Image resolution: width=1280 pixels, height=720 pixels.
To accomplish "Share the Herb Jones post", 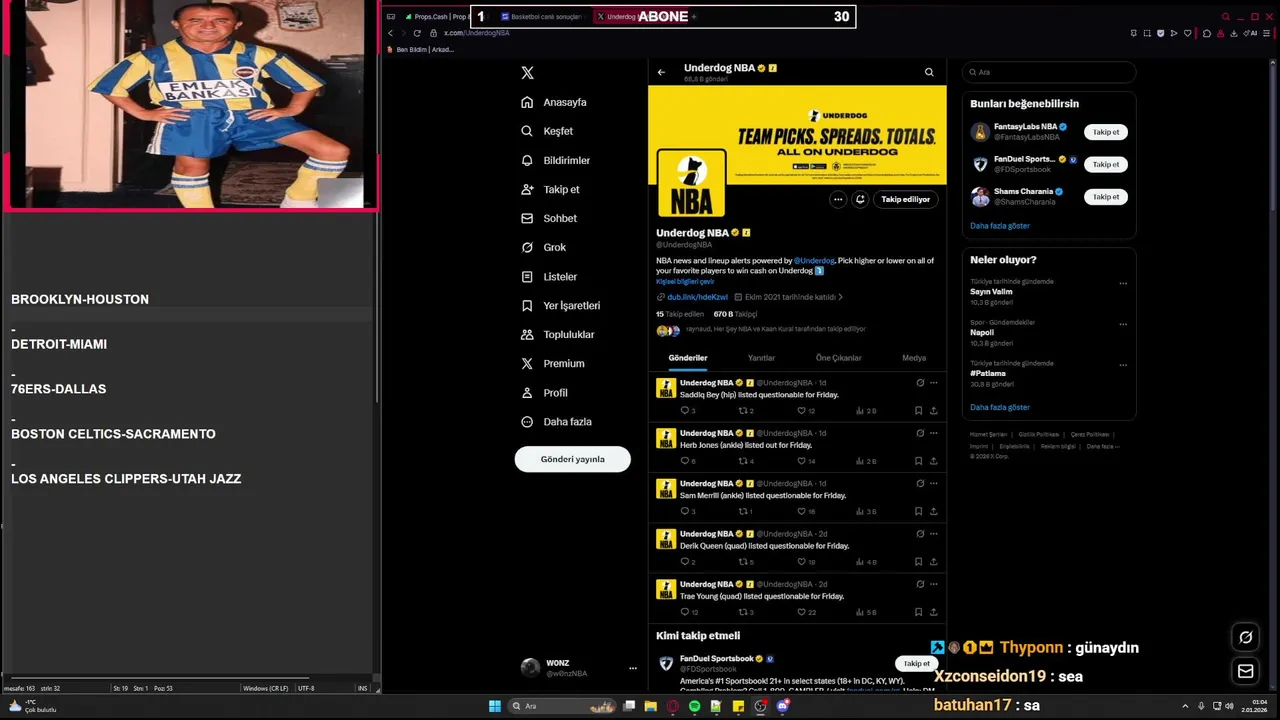I will (x=934, y=461).
